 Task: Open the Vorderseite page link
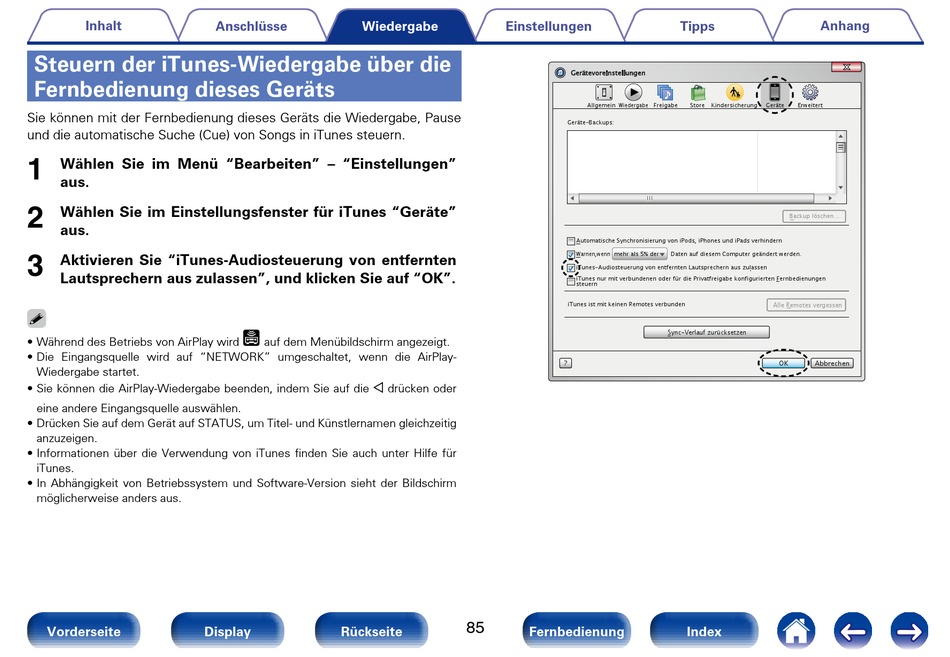(84, 631)
